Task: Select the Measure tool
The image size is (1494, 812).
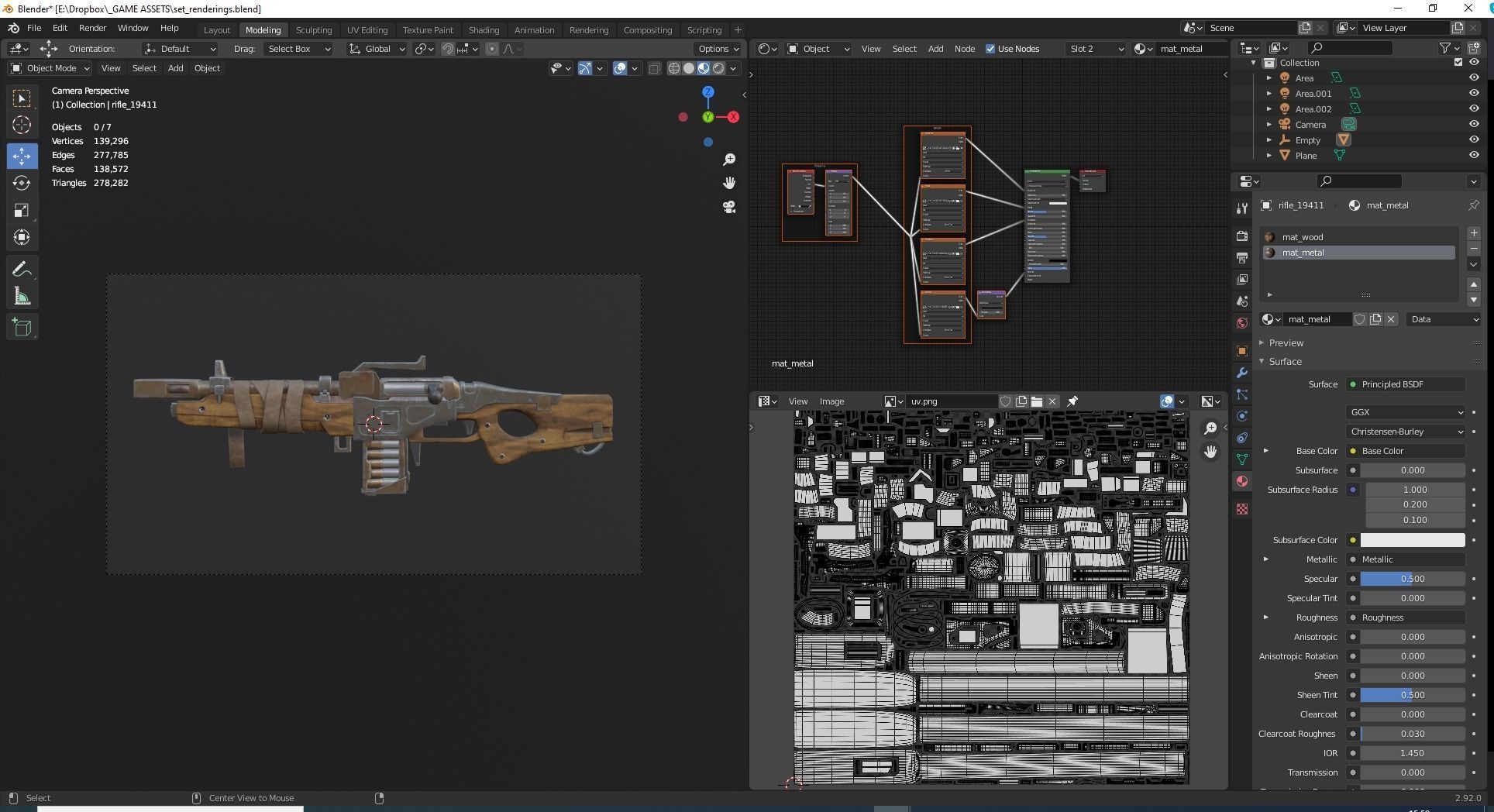Action: tap(22, 296)
